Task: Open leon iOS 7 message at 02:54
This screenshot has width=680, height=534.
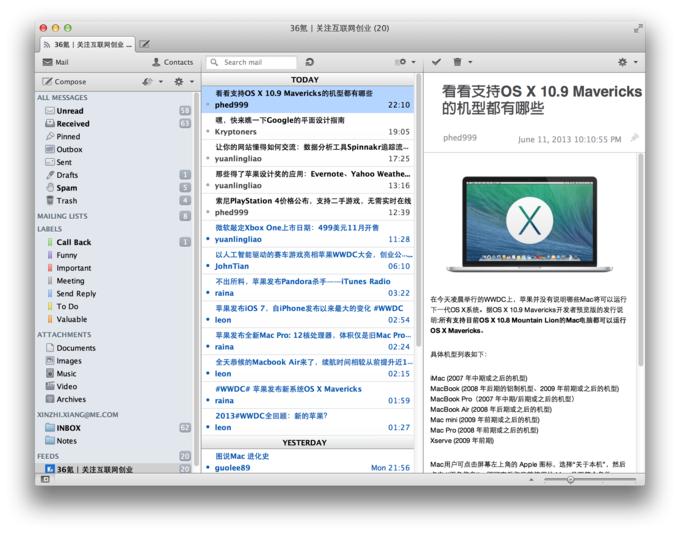Action: click(308, 314)
